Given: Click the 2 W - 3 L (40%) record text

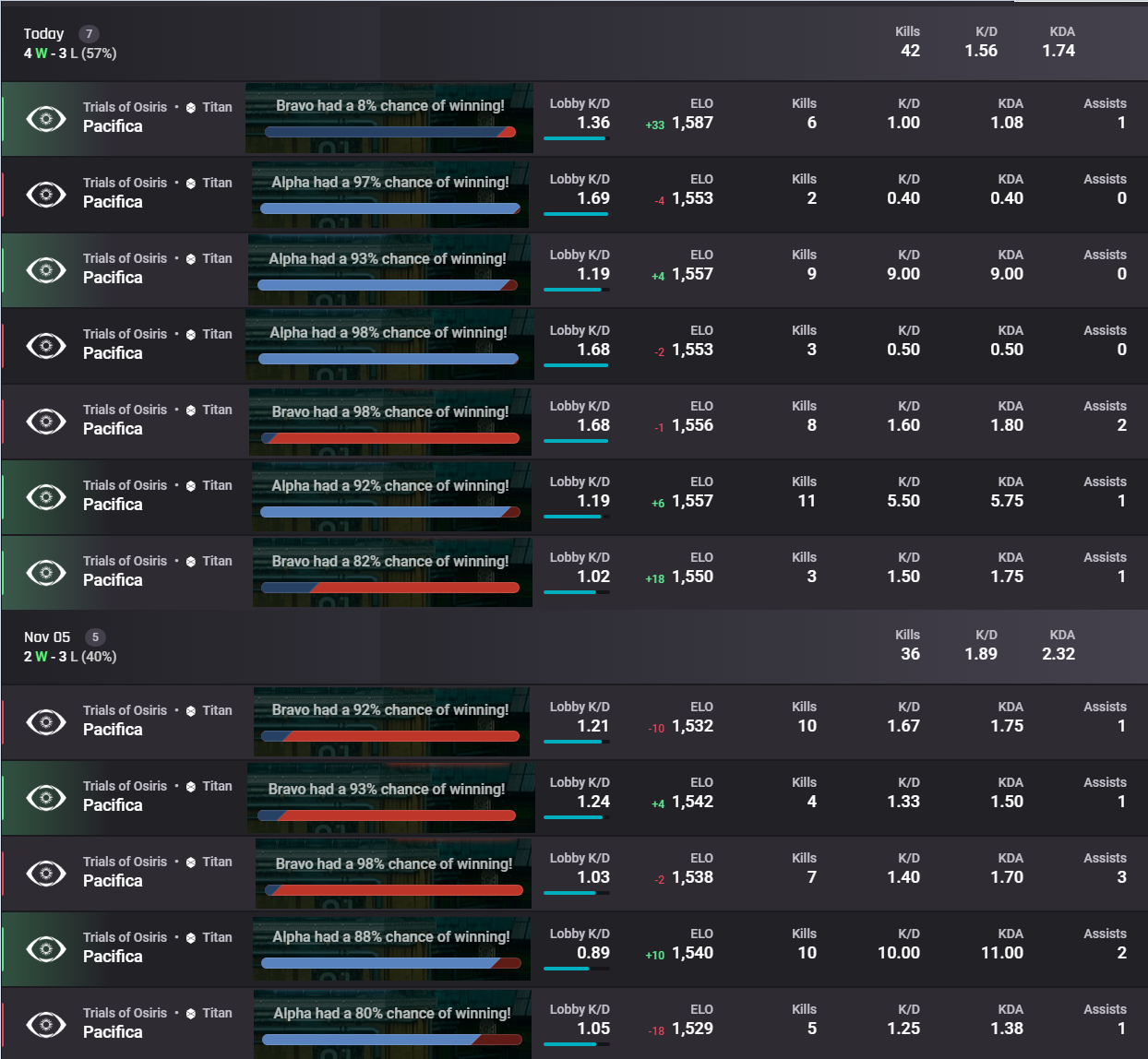Looking at the screenshot, I should (70, 657).
